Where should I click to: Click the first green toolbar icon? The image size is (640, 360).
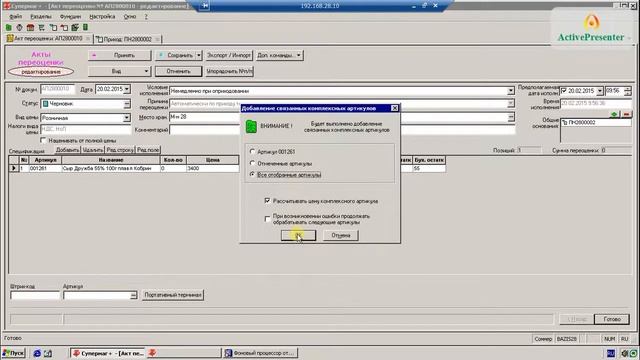9,27
